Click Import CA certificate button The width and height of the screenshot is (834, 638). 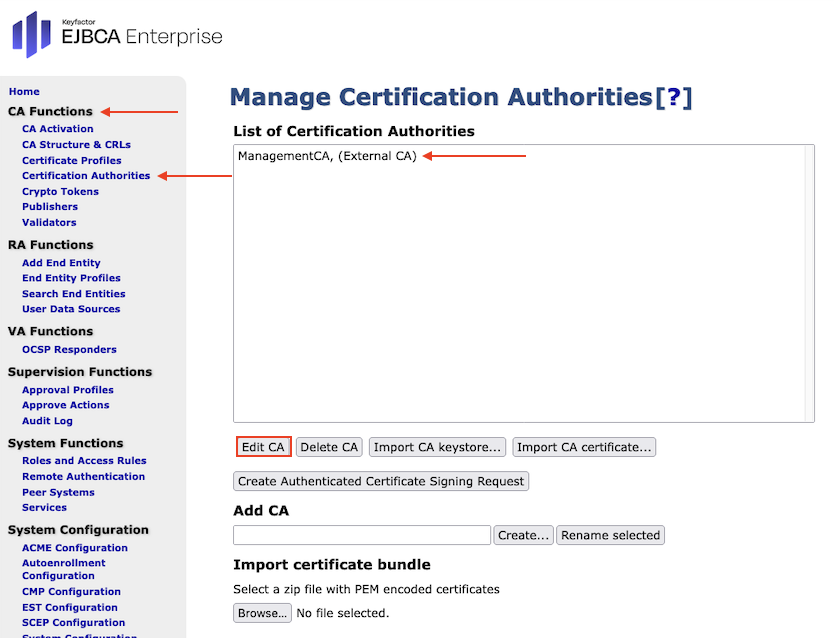(584, 447)
